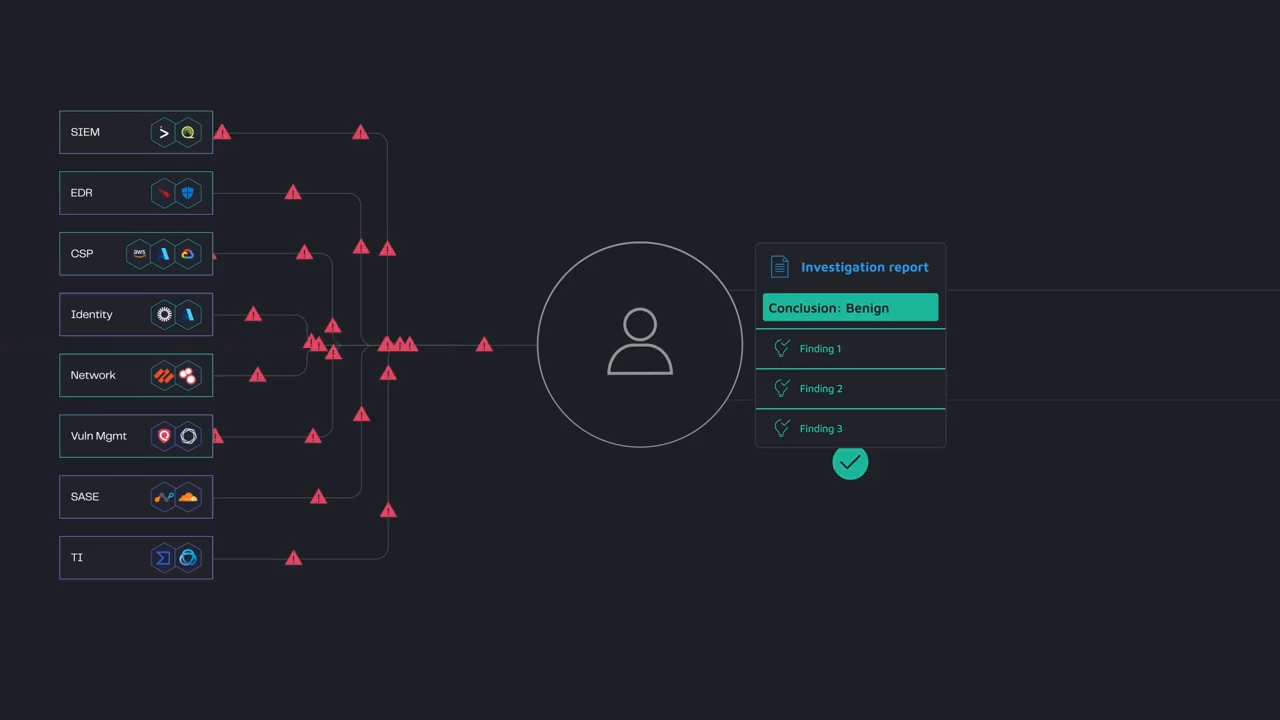Click the user avatar icon in the circle
Screen dimensions: 1280x720
(x=640, y=342)
